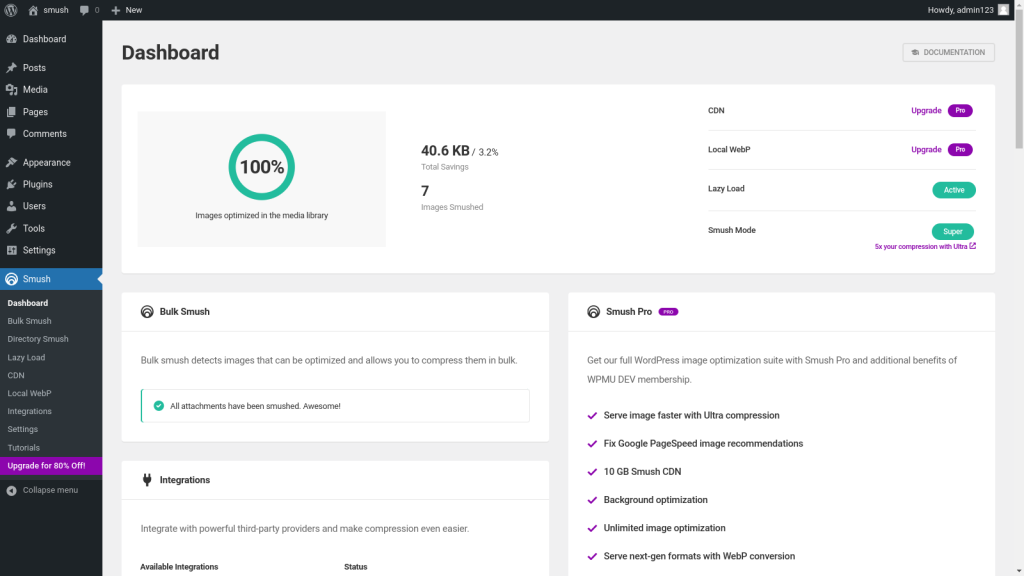The height and width of the screenshot is (576, 1024).
Task: Click the Tools wrench icon
Action: pos(11,228)
